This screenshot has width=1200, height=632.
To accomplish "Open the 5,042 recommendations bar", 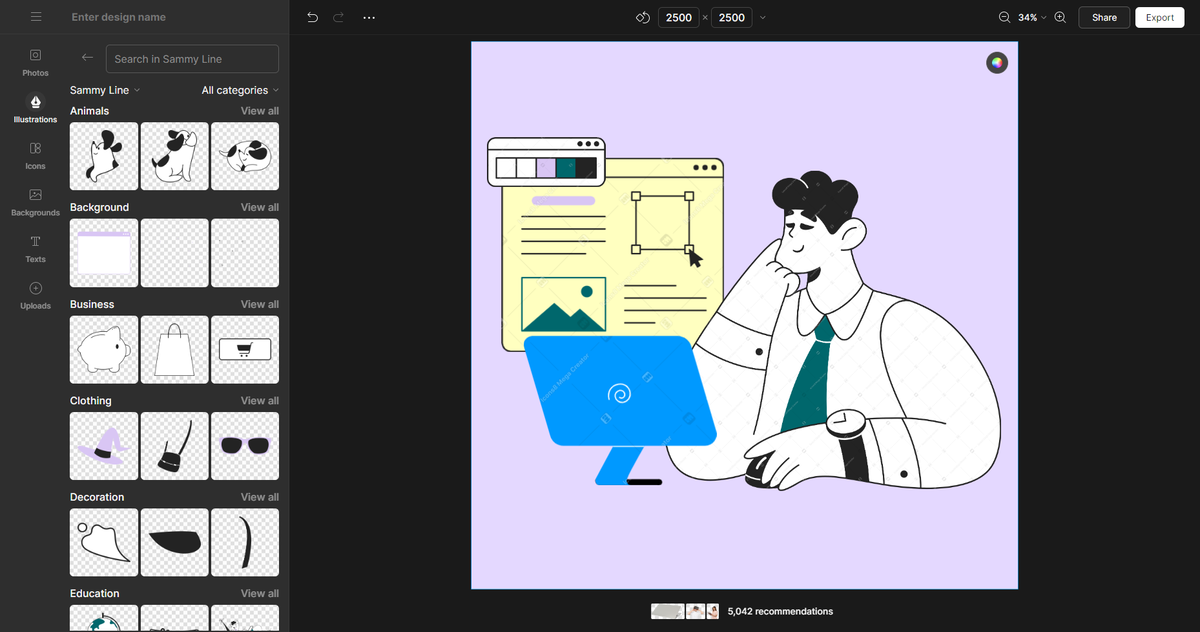I will tap(741, 611).
